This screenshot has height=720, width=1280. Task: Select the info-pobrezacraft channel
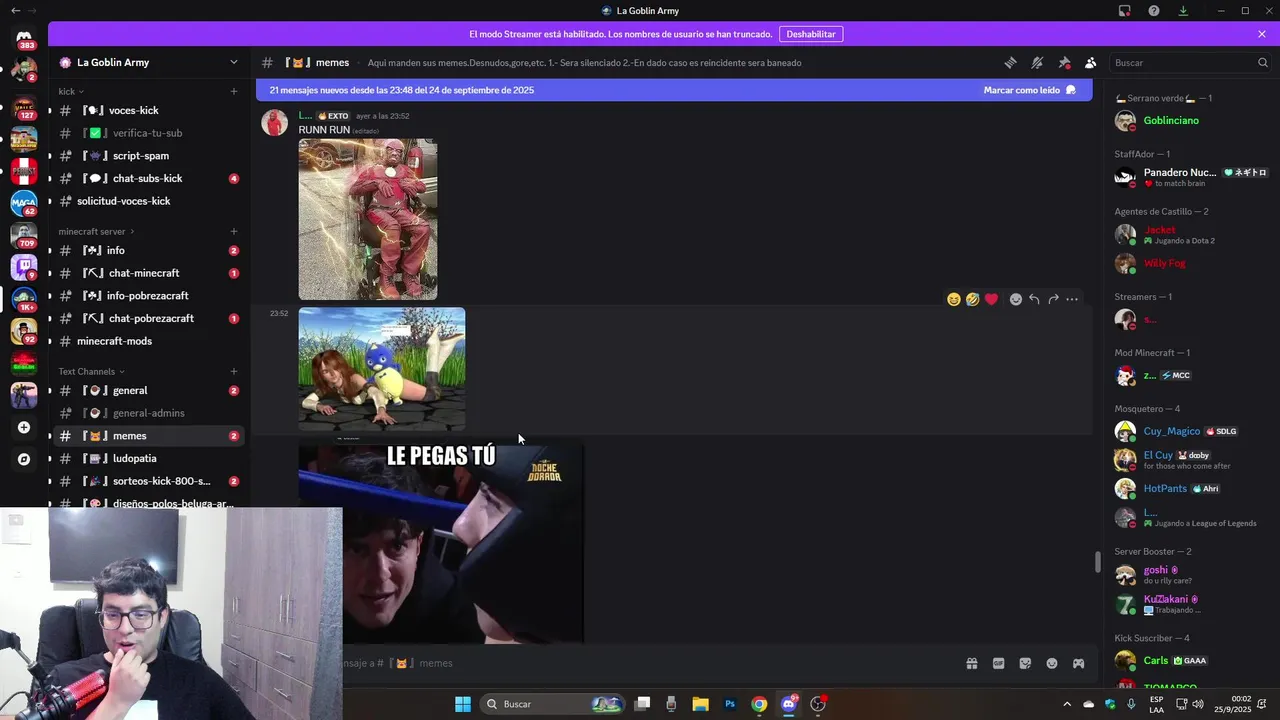tap(150, 296)
